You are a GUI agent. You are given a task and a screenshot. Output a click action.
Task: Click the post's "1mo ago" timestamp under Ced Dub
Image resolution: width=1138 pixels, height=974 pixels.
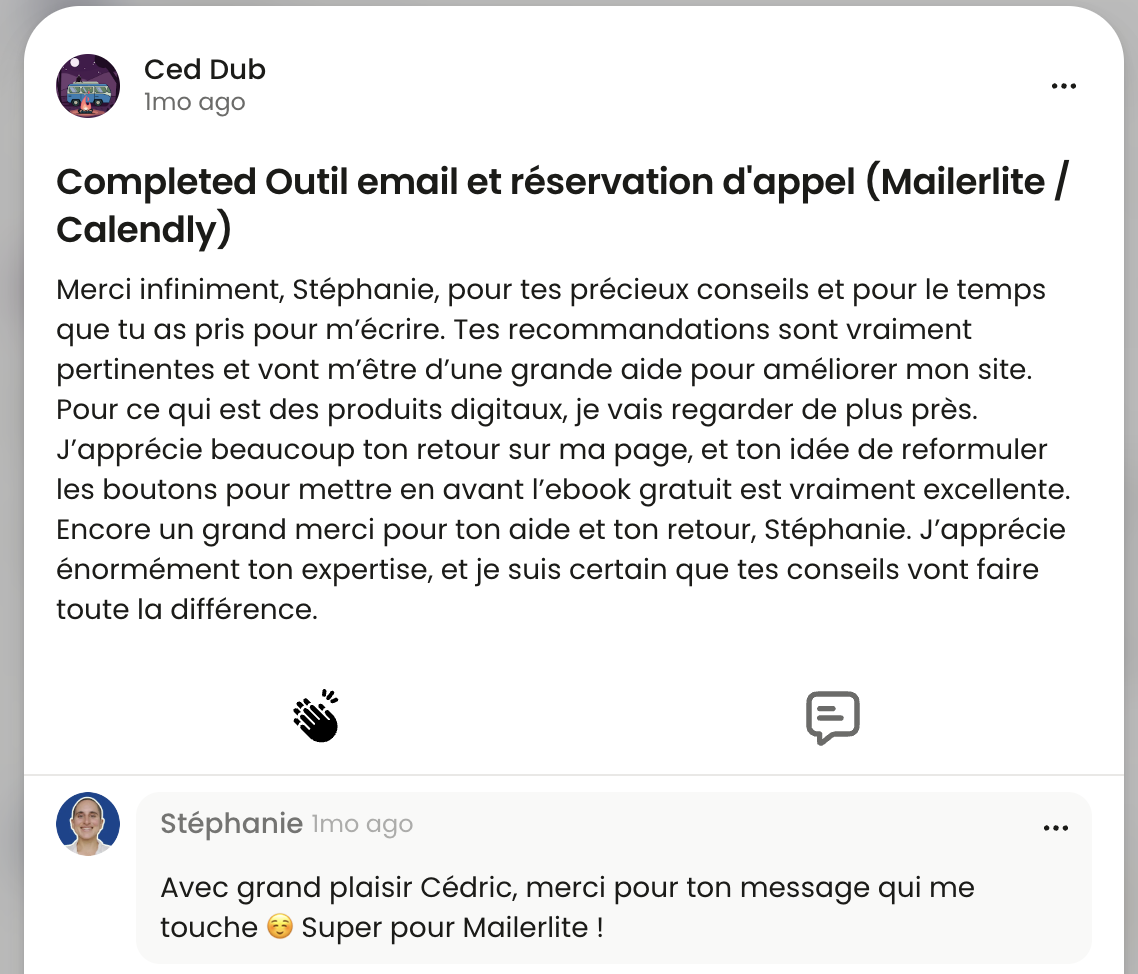coord(194,102)
